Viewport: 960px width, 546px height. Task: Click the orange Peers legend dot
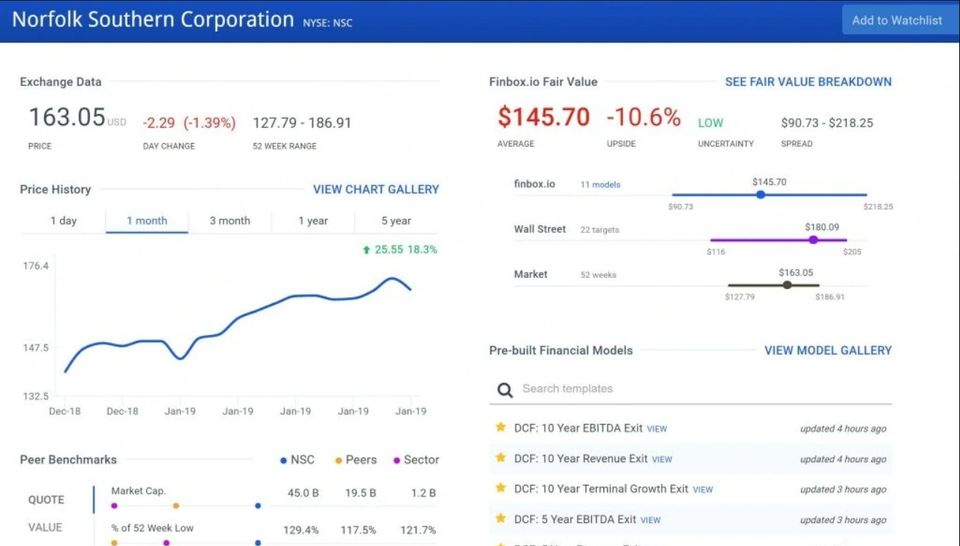[338, 460]
